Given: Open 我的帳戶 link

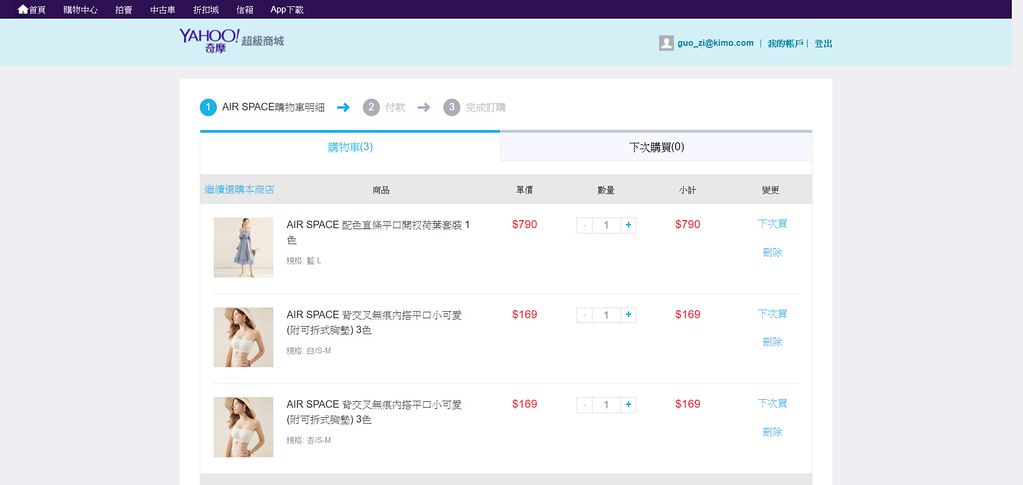Looking at the screenshot, I should 786,43.
